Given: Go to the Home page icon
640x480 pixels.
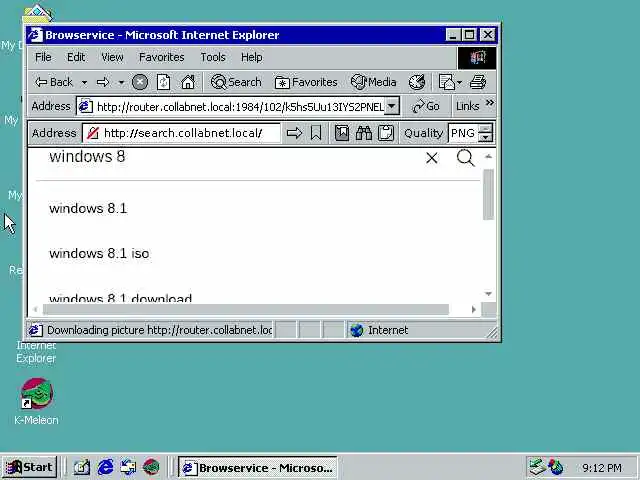Looking at the screenshot, I should 188,82.
